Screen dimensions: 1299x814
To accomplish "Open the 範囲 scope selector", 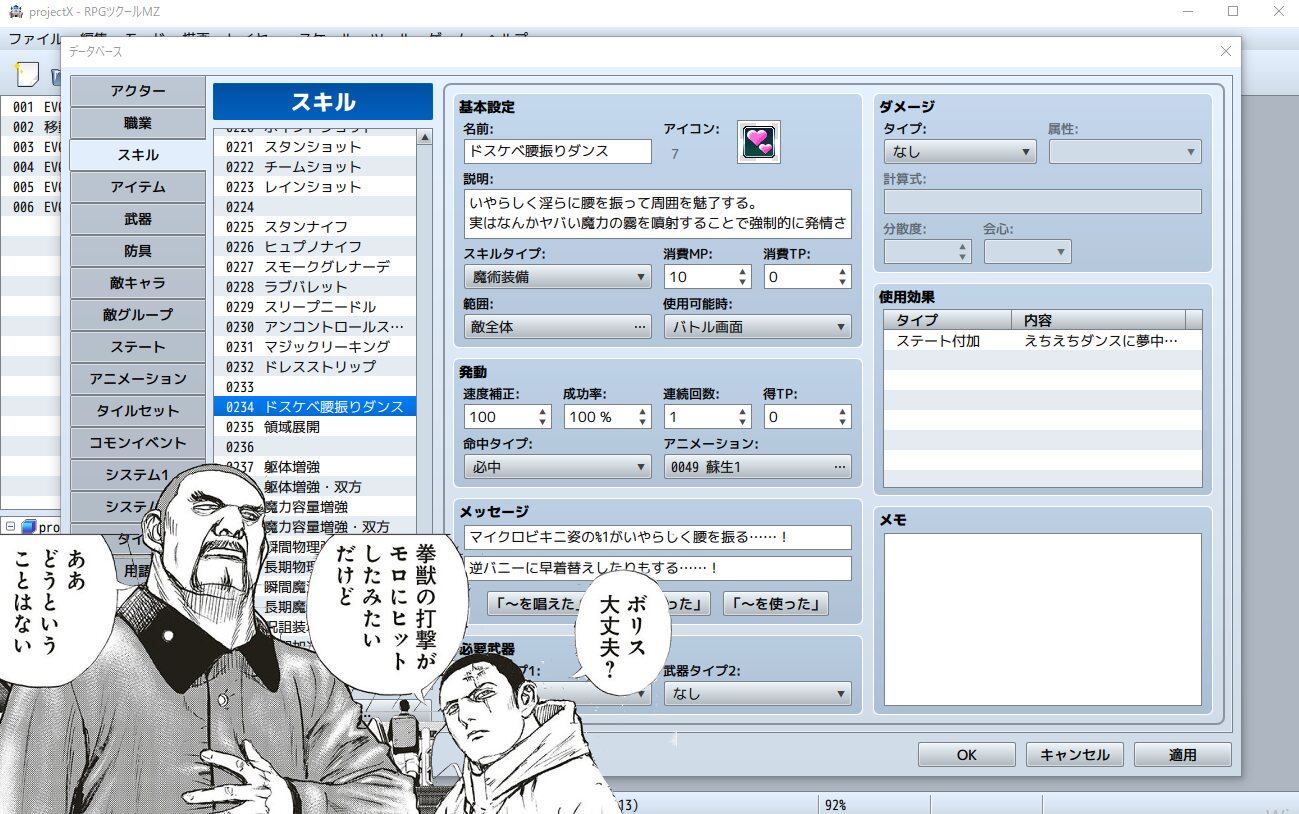I will (557, 327).
